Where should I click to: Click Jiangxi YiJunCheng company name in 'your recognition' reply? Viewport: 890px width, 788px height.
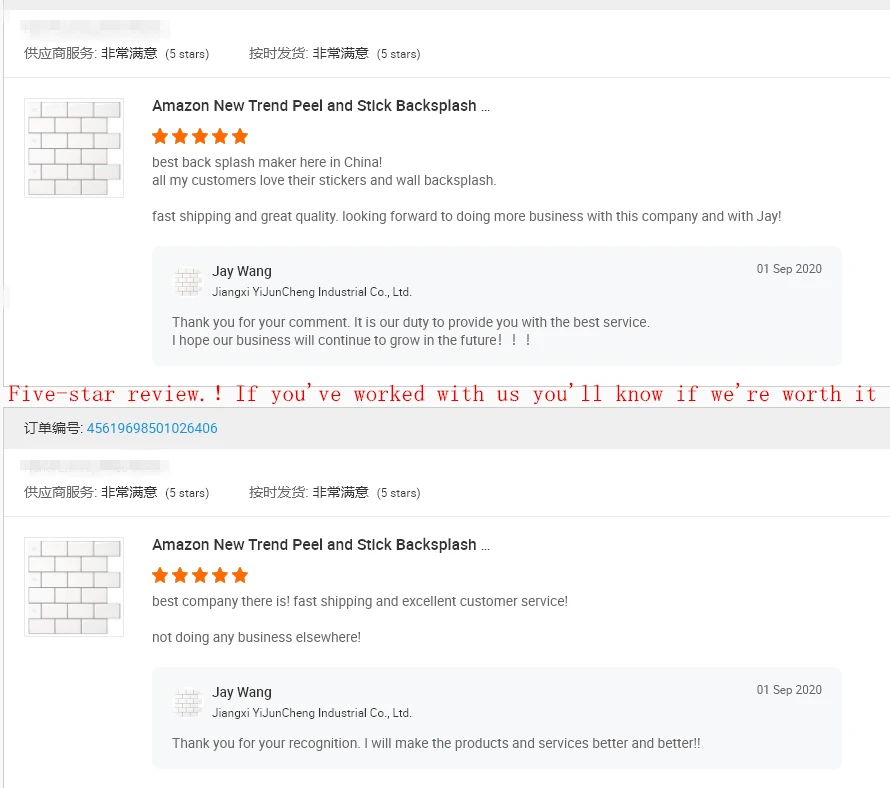tap(312, 713)
